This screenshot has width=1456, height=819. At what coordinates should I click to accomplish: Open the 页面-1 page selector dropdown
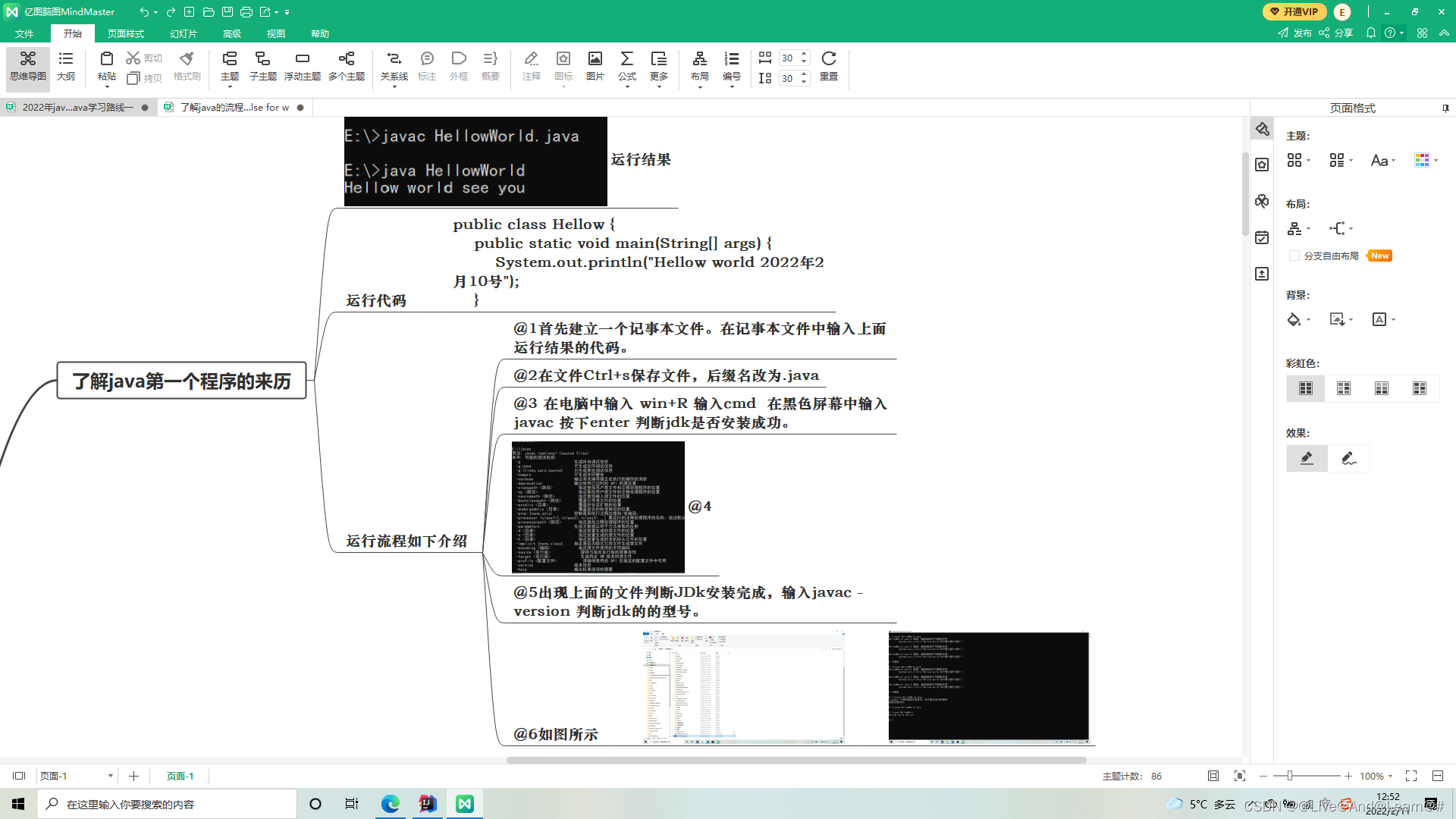click(x=109, y=776)
